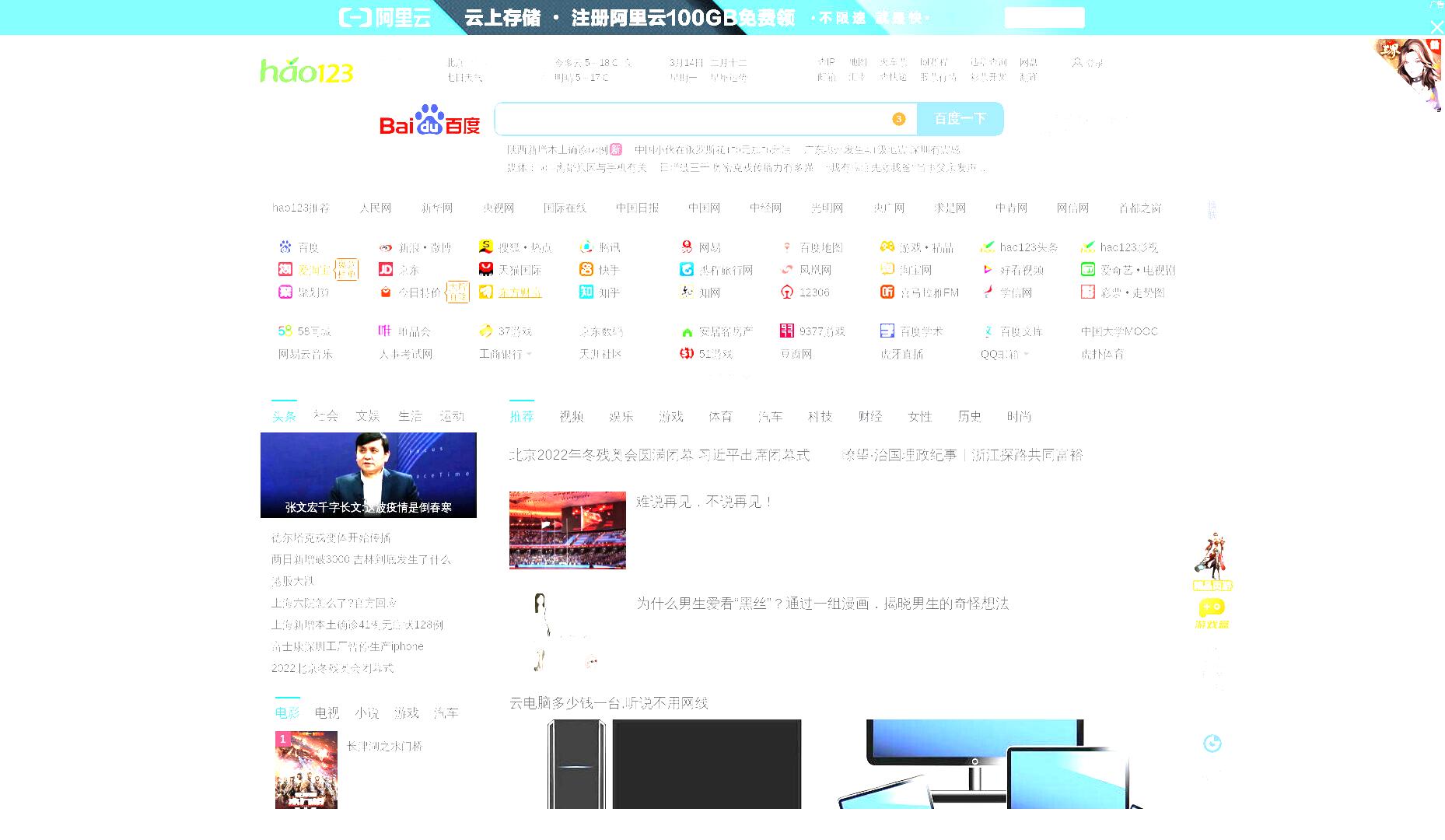Click the Baidu Scholar 百度学术 blue icon

click(x=887, y=331)
